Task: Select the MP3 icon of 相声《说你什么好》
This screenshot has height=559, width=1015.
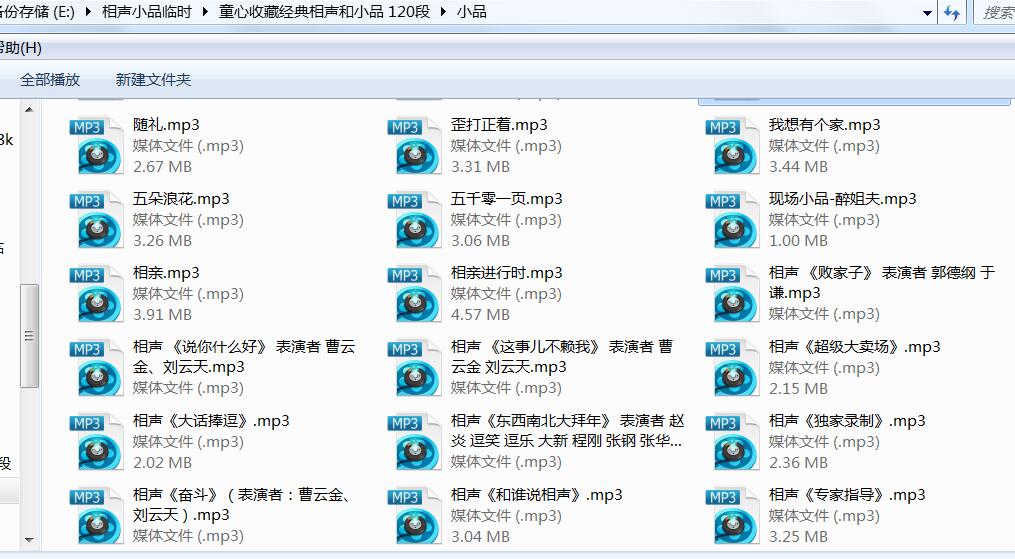Action: 96,367
